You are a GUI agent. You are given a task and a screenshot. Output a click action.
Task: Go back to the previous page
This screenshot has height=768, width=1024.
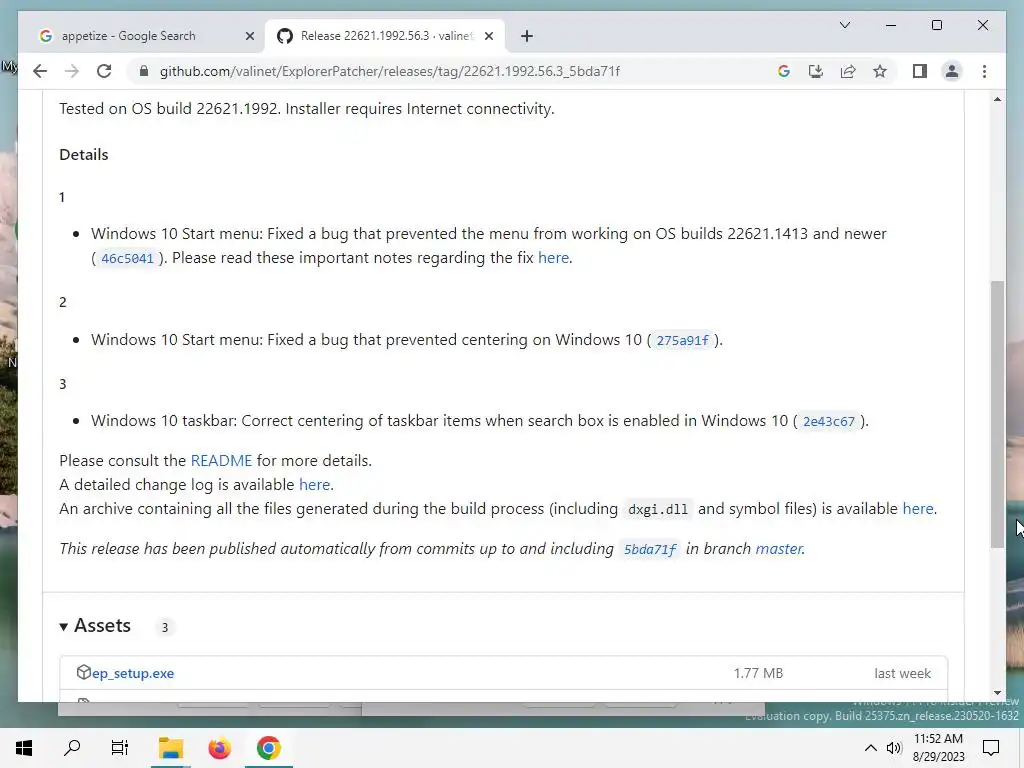[40, 71]
